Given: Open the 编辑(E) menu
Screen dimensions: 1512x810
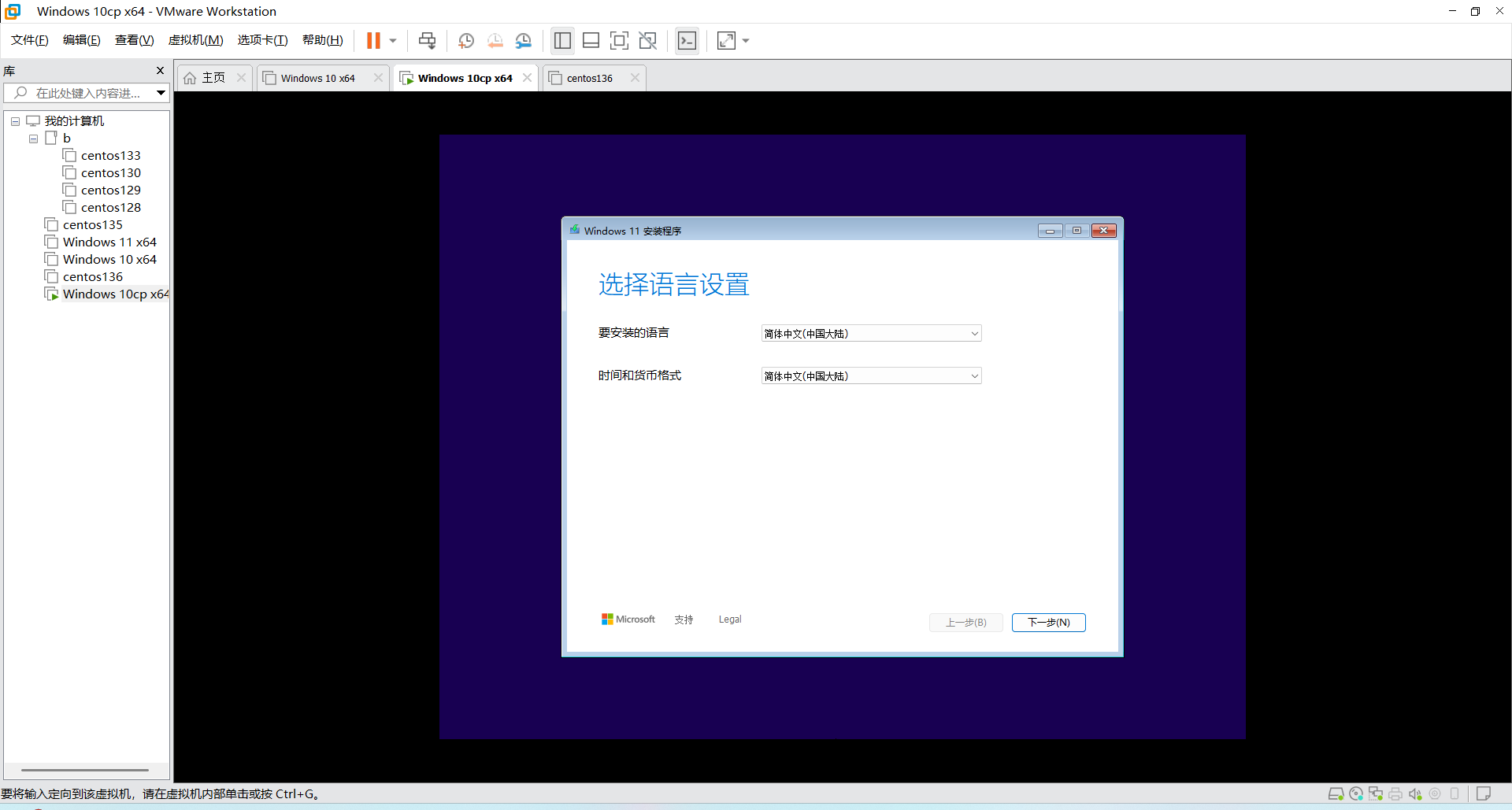Looking at the screenshot, I should tap(81, 40).
